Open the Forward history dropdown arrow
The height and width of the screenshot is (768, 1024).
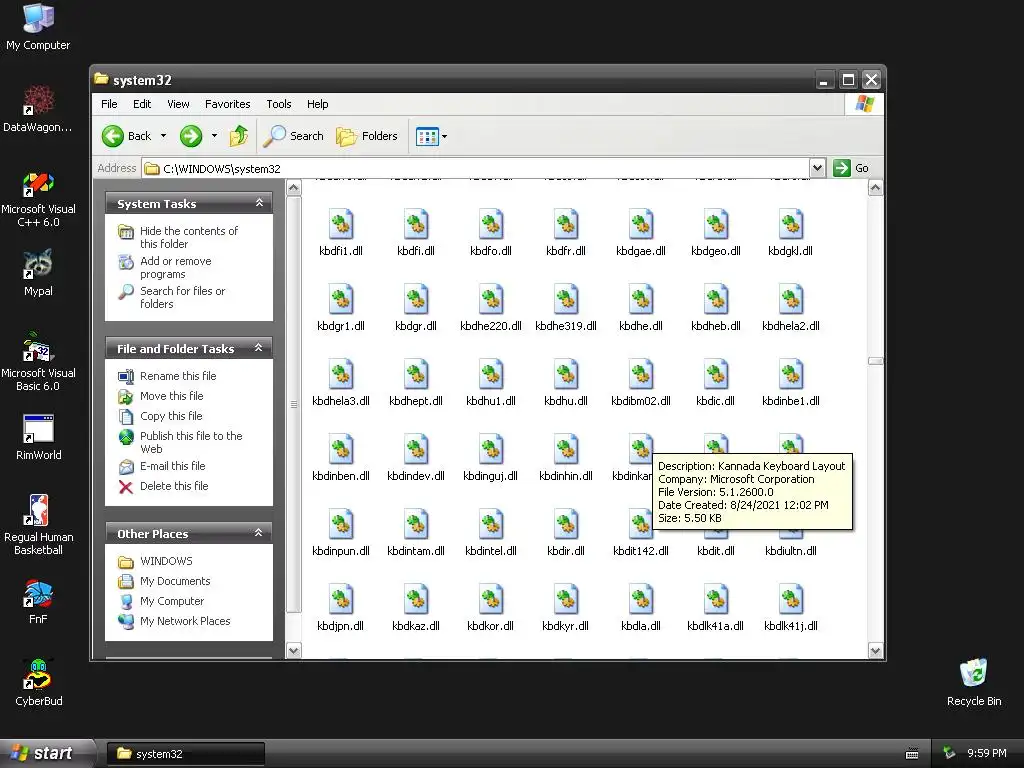214,136
